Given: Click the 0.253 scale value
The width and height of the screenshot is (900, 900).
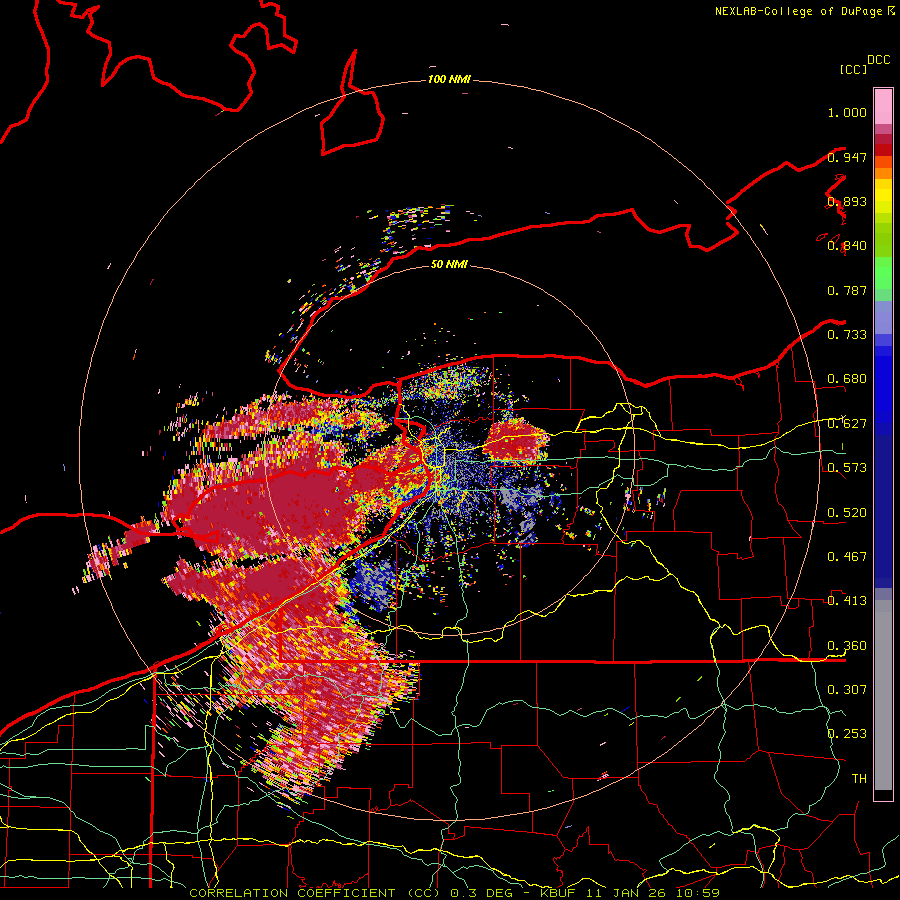Looking at the screenshot, I should pos(847,734).
